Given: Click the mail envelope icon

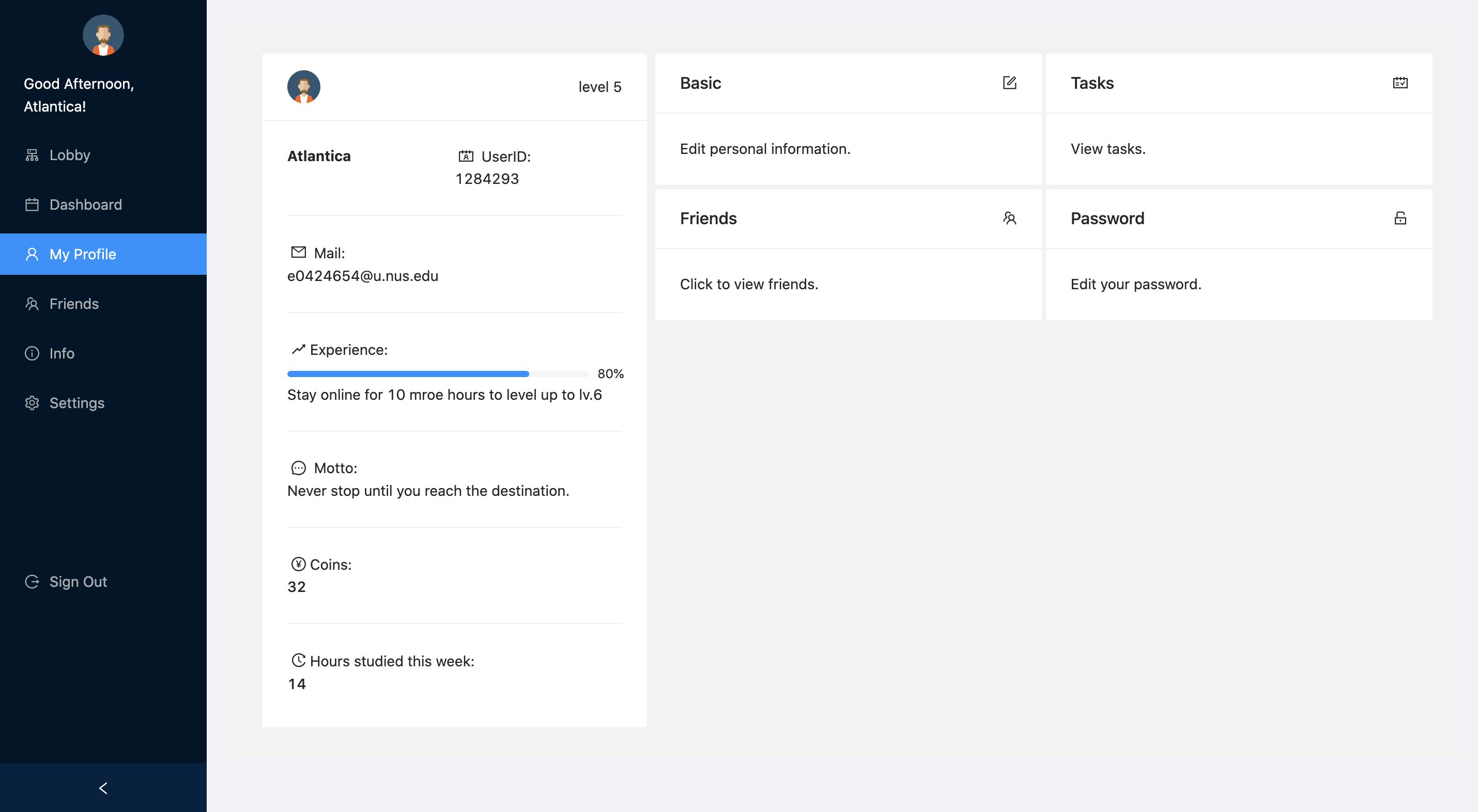Looking at the screenshot, I should point(298,252).
